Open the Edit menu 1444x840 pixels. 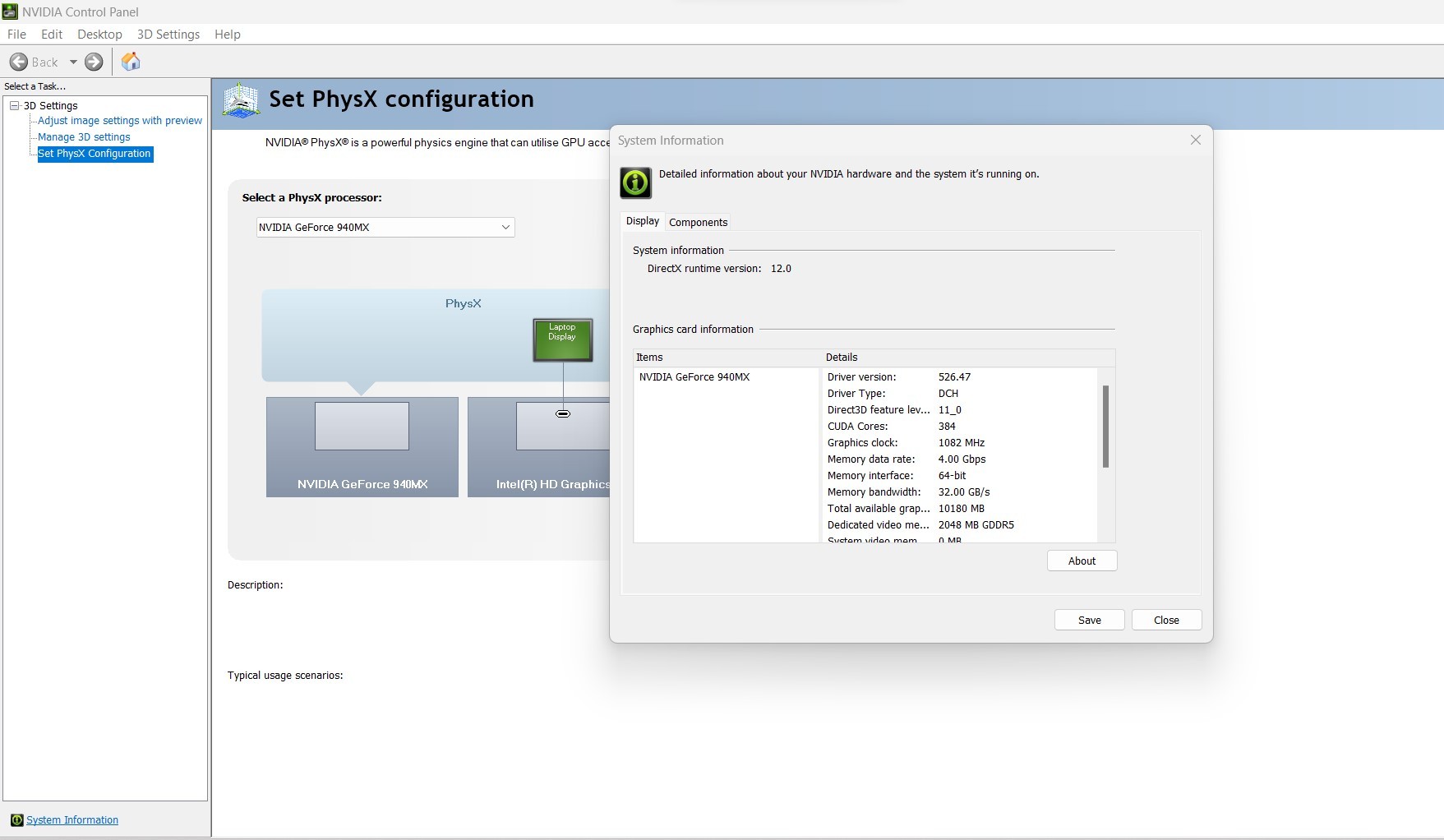52,35
